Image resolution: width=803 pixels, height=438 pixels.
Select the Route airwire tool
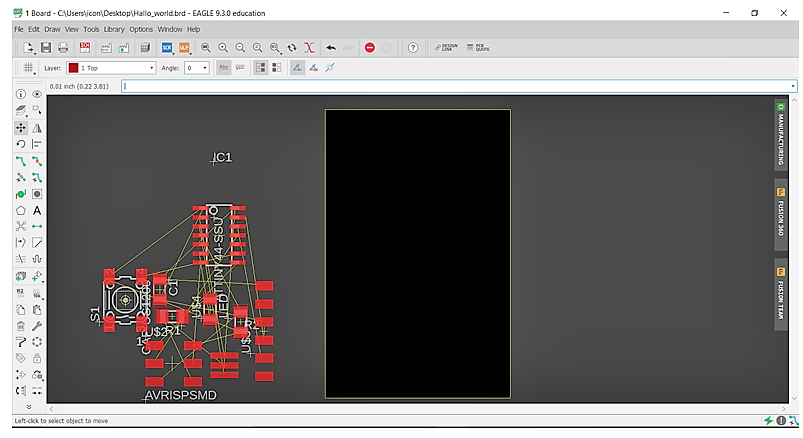tap(20, 161)
